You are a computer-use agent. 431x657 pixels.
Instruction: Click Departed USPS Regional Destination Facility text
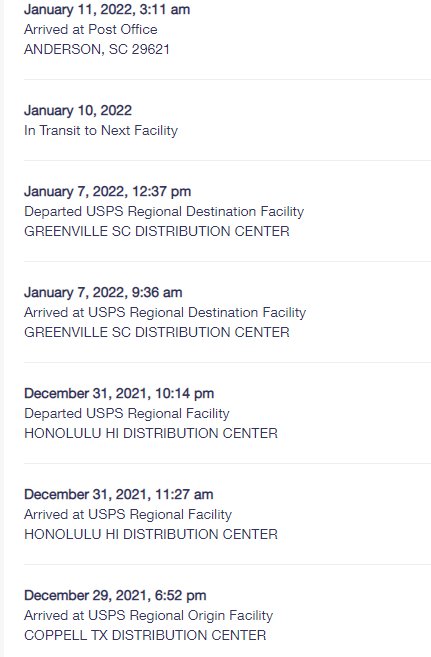(x=164, y=211)
